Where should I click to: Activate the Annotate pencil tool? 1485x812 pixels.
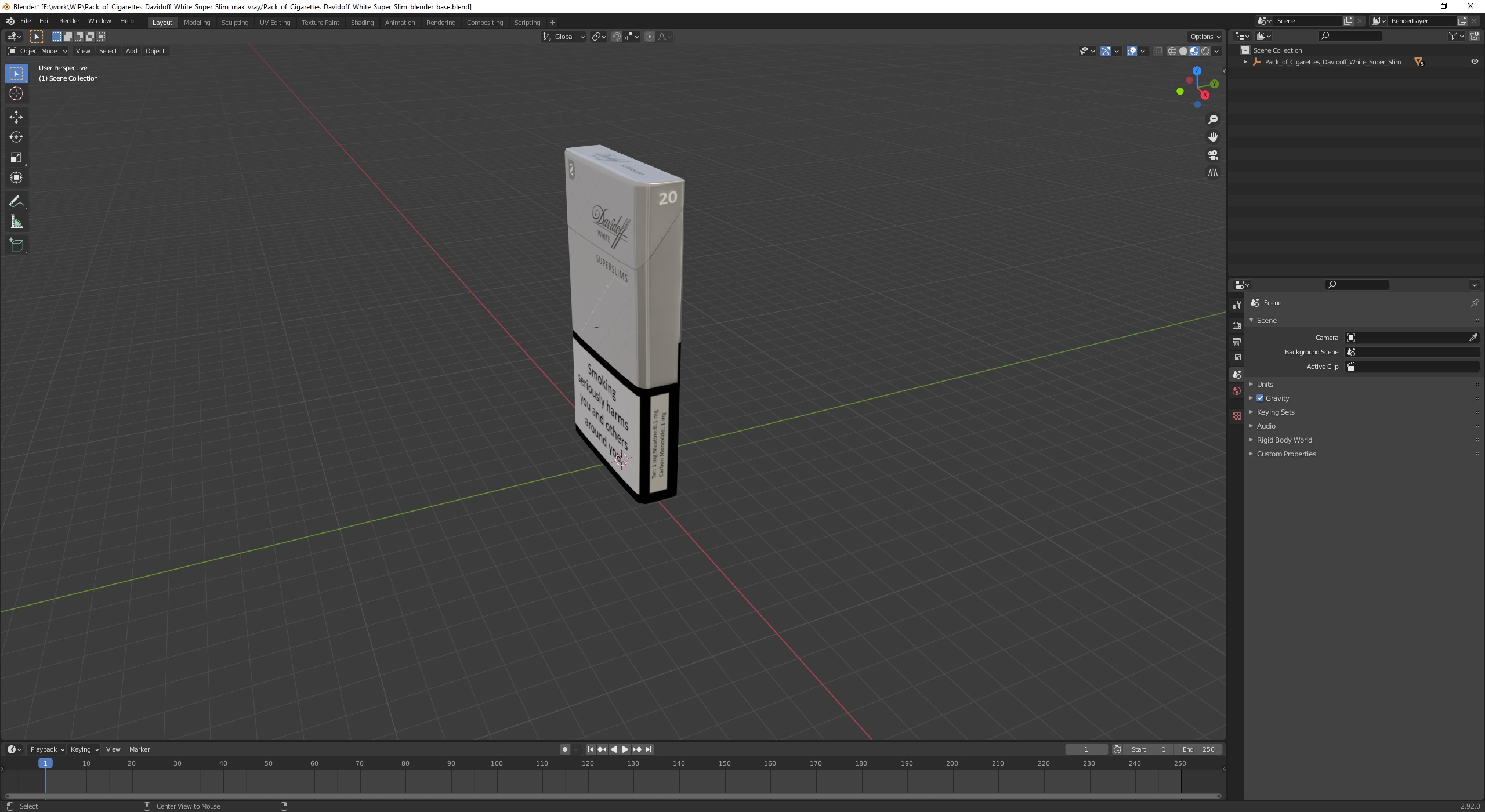point(16,202)
